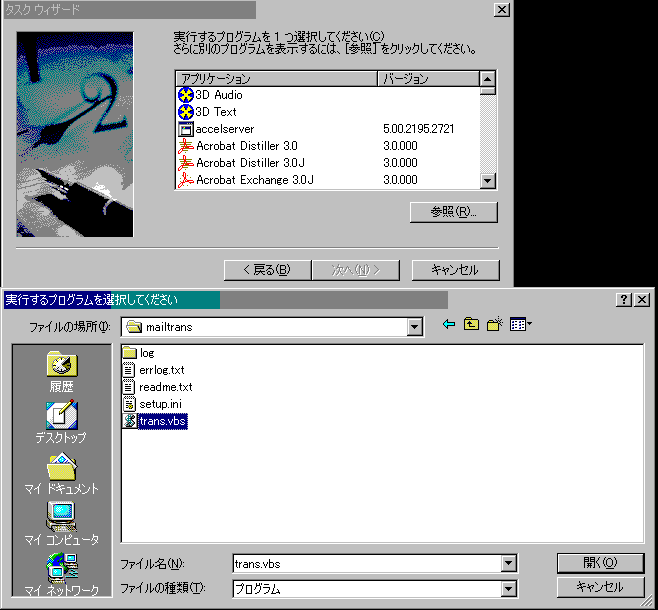
Task: Select the 3D Audio application icon
Action: coord(185,95)
